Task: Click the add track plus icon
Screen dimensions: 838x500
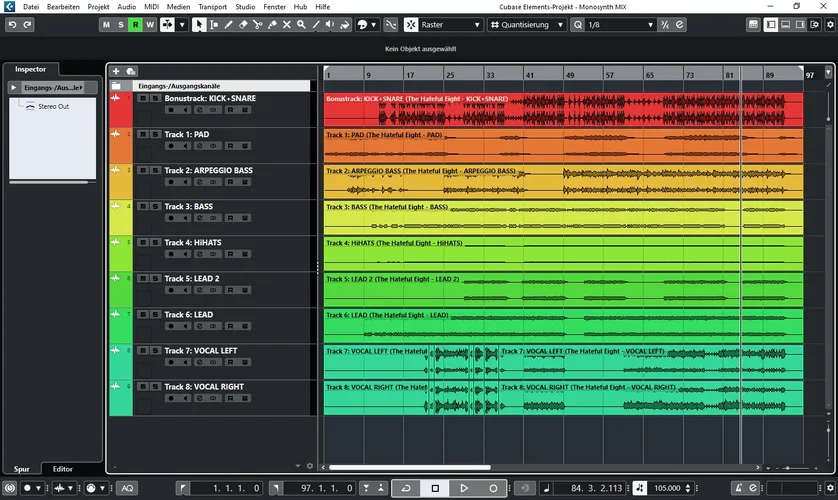Action: click(116, 72)
